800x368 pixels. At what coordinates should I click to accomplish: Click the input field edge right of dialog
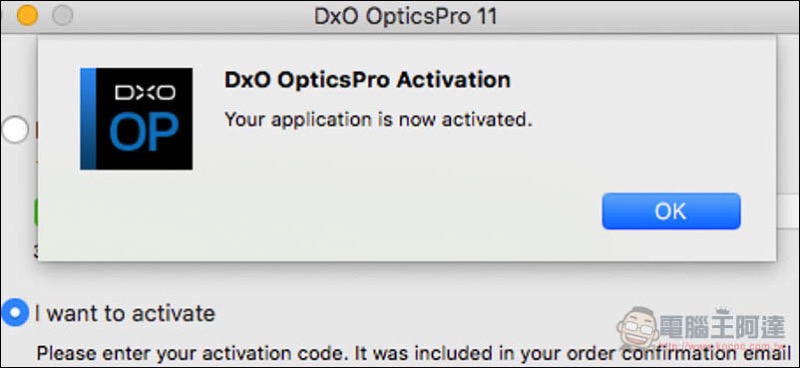click(x=788, y=211)
